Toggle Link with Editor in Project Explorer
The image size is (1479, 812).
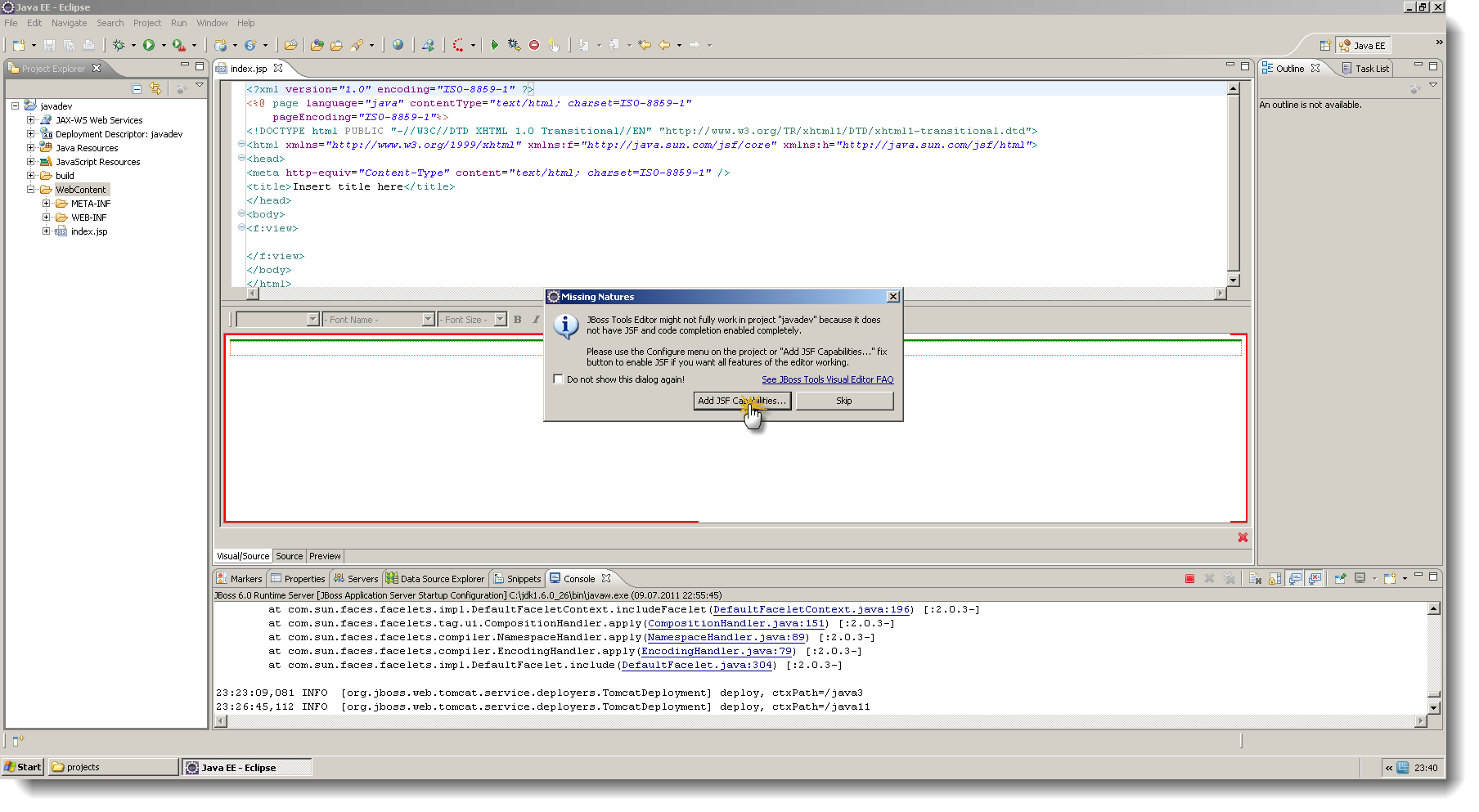pos(155,88)
